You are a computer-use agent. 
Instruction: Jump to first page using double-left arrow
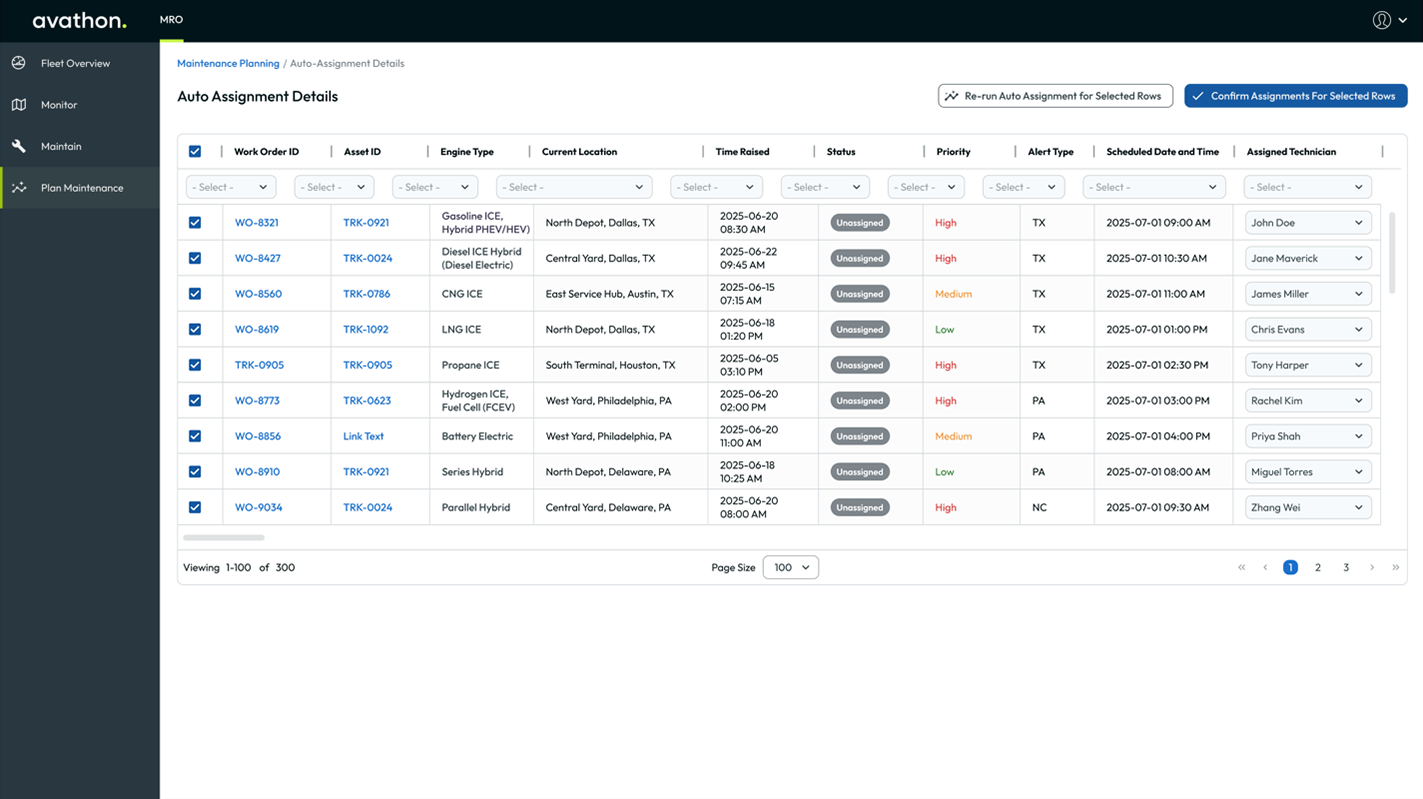[x=1242, y=568]
